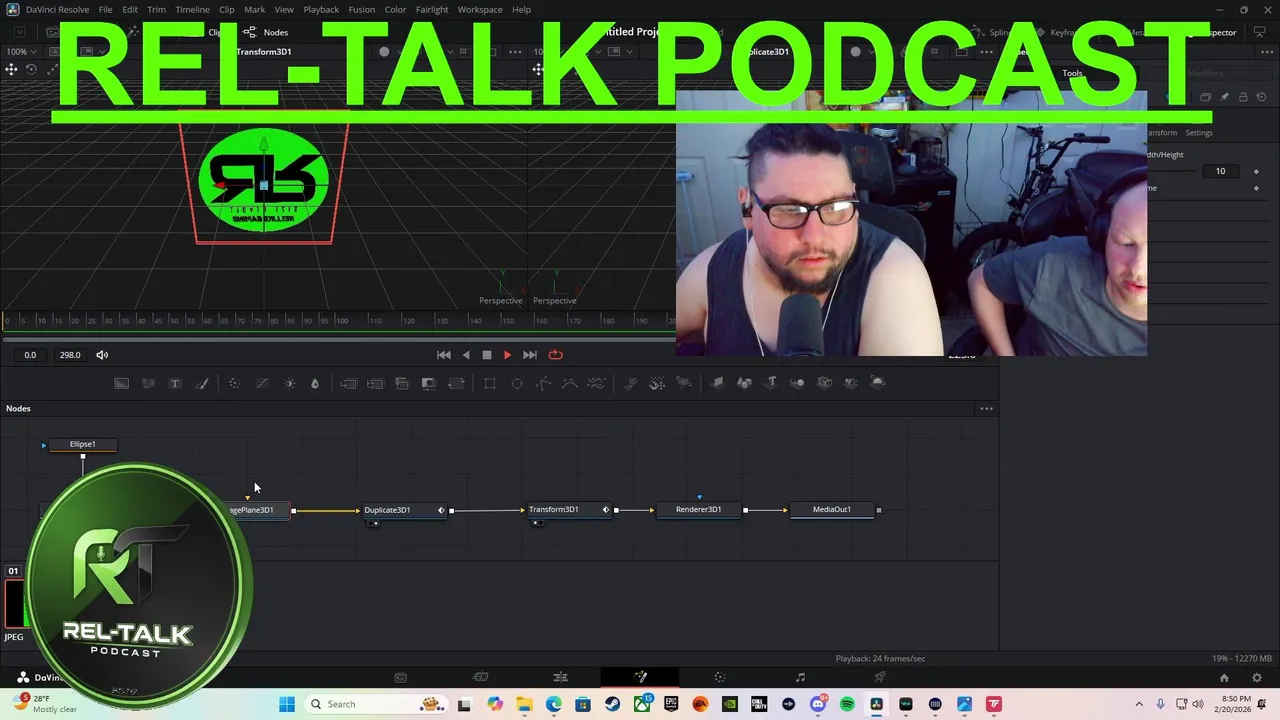The image size is (1280, 720).
Task: Add the pRender particle tool
Action: (684, 383)
